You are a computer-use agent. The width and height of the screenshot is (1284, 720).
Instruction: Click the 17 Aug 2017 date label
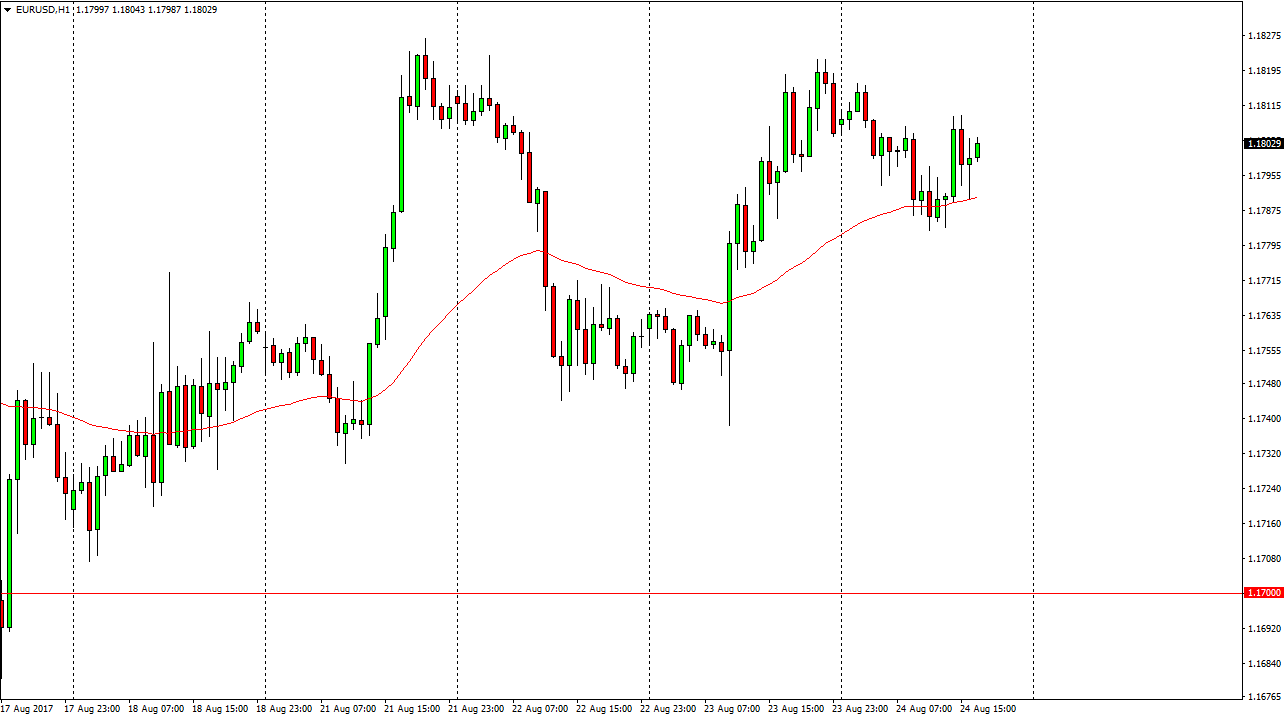pyautogui.click(x=27, y=709)
